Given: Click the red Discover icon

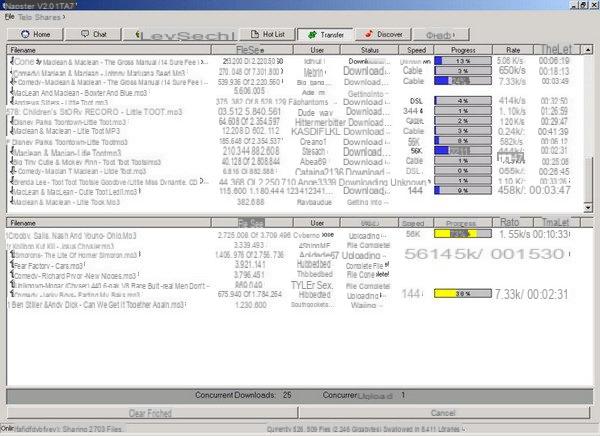Looking at the screenshot, I should pos(368,34).
